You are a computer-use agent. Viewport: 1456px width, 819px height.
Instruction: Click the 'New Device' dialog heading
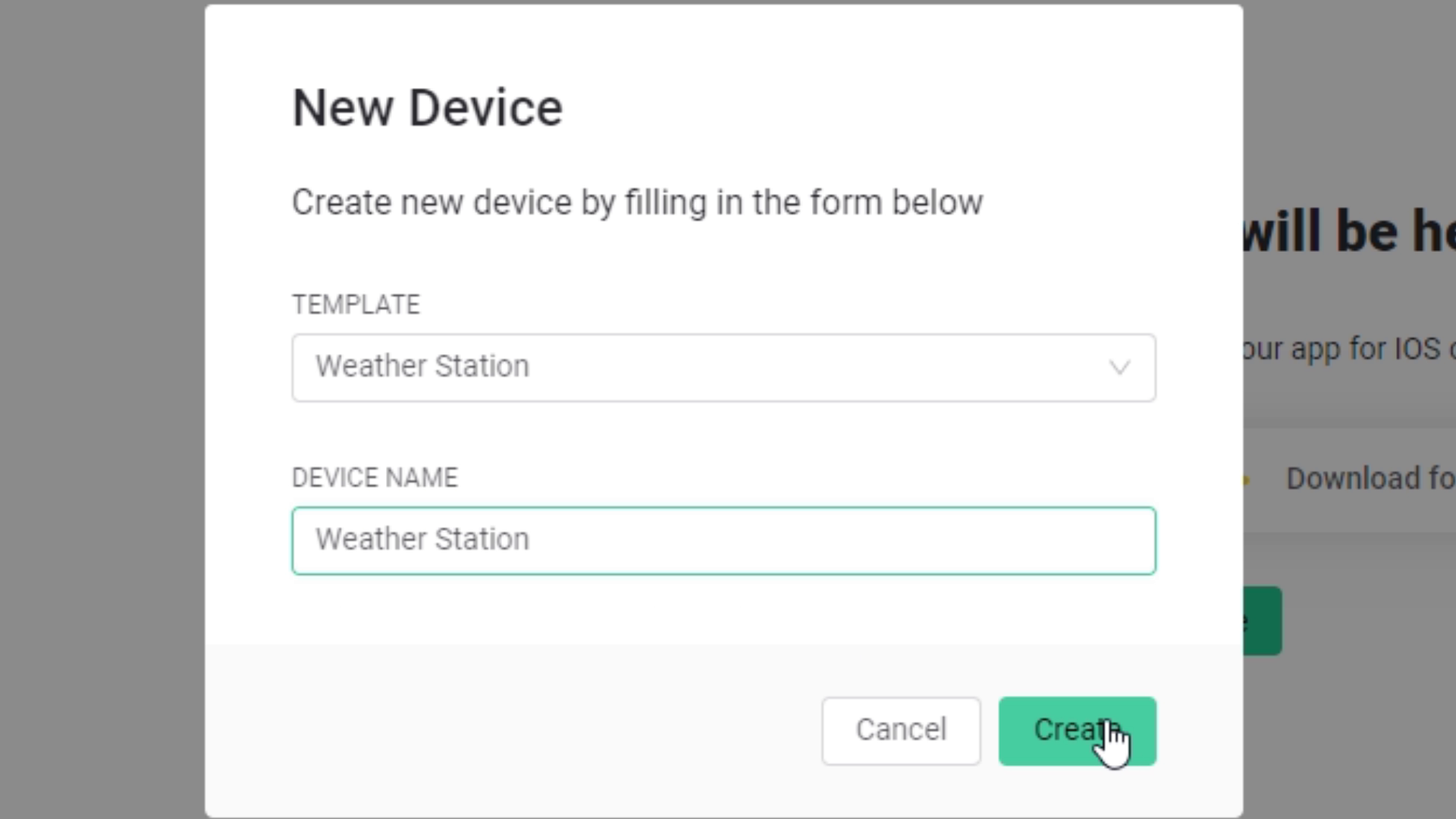point(427,108)
